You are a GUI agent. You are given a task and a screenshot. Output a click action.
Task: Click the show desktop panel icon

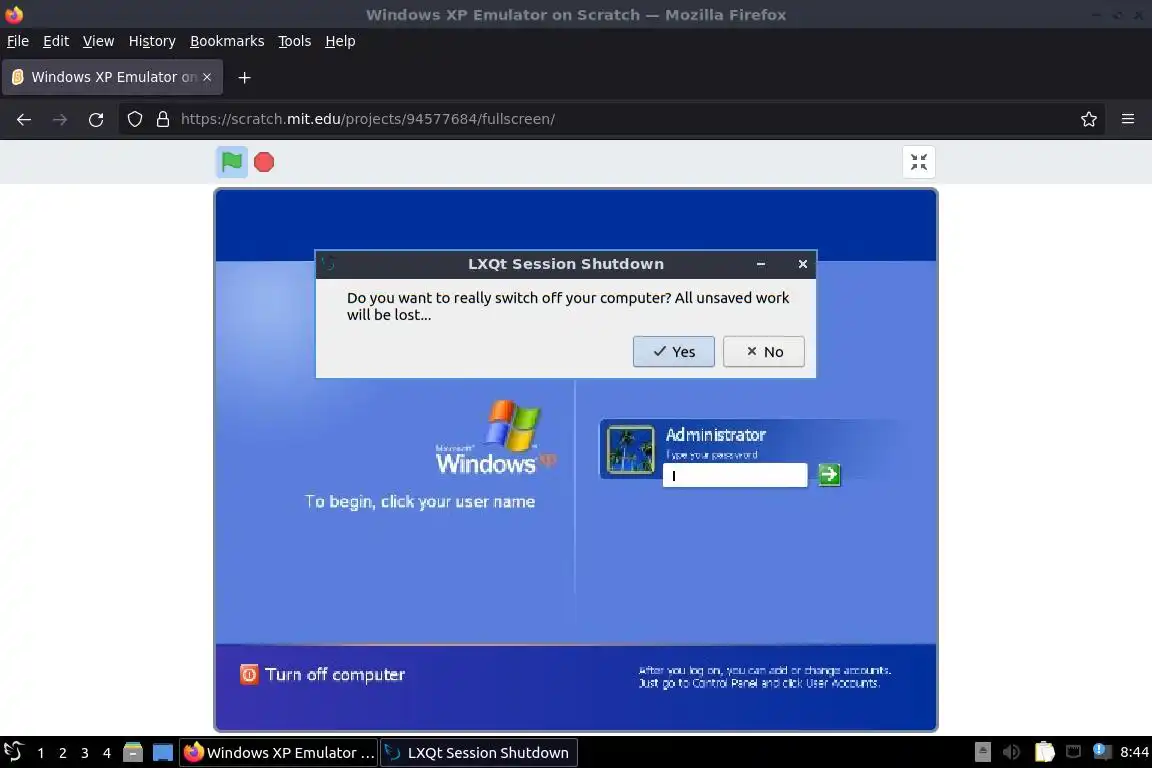coord(162,753)
